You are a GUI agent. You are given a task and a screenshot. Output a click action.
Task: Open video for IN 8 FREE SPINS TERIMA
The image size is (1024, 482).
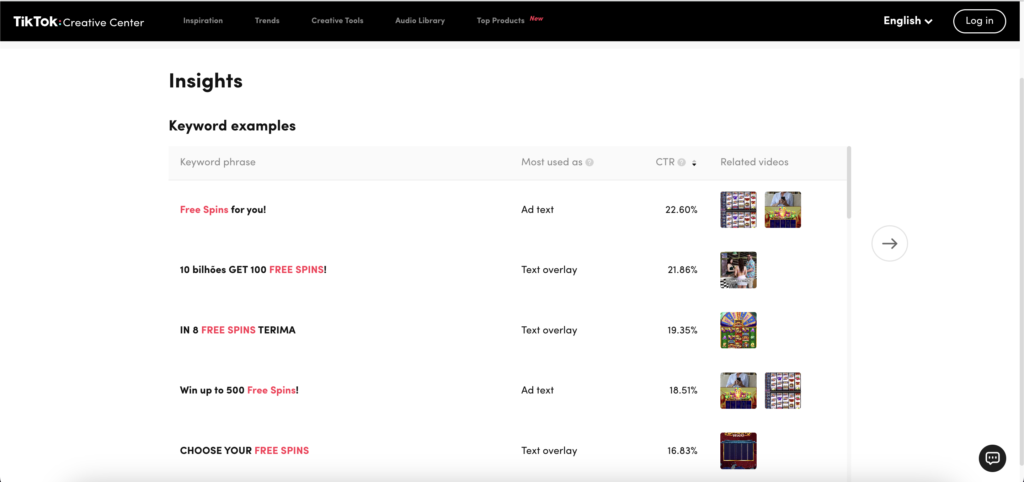point(738,330)
